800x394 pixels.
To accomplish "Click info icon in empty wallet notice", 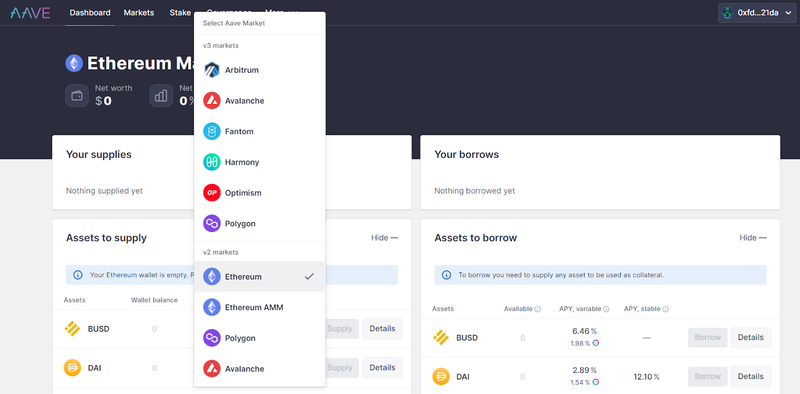I will coord(78,275).
